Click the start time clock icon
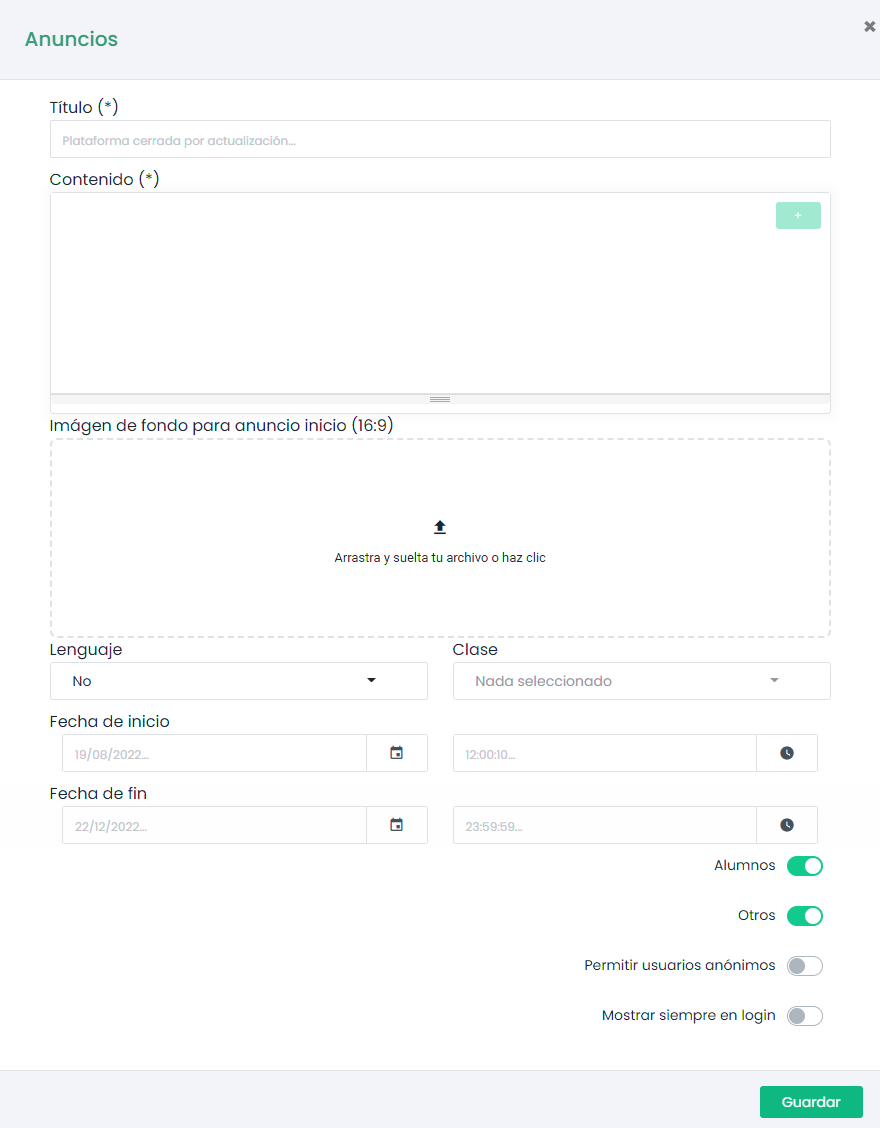This screenshot has height=1128, width=880. tap(787, 753)
